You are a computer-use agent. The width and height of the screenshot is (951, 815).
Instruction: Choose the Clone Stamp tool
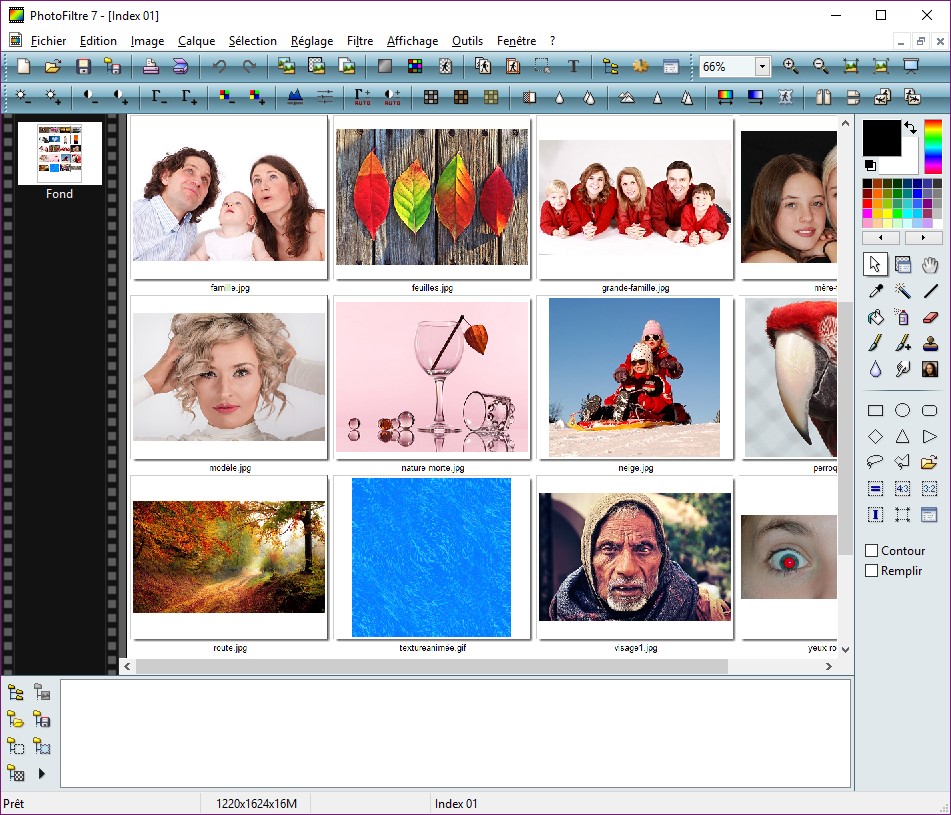tap(929, 343)
